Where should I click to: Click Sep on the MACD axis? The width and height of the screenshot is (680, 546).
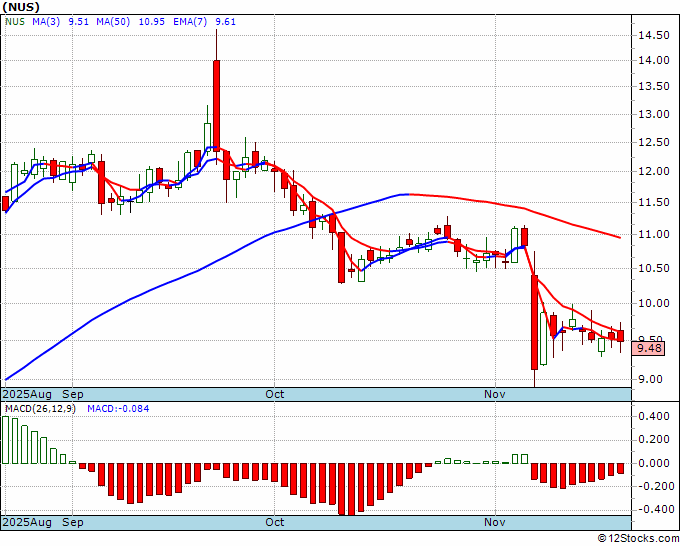(73, 522)
